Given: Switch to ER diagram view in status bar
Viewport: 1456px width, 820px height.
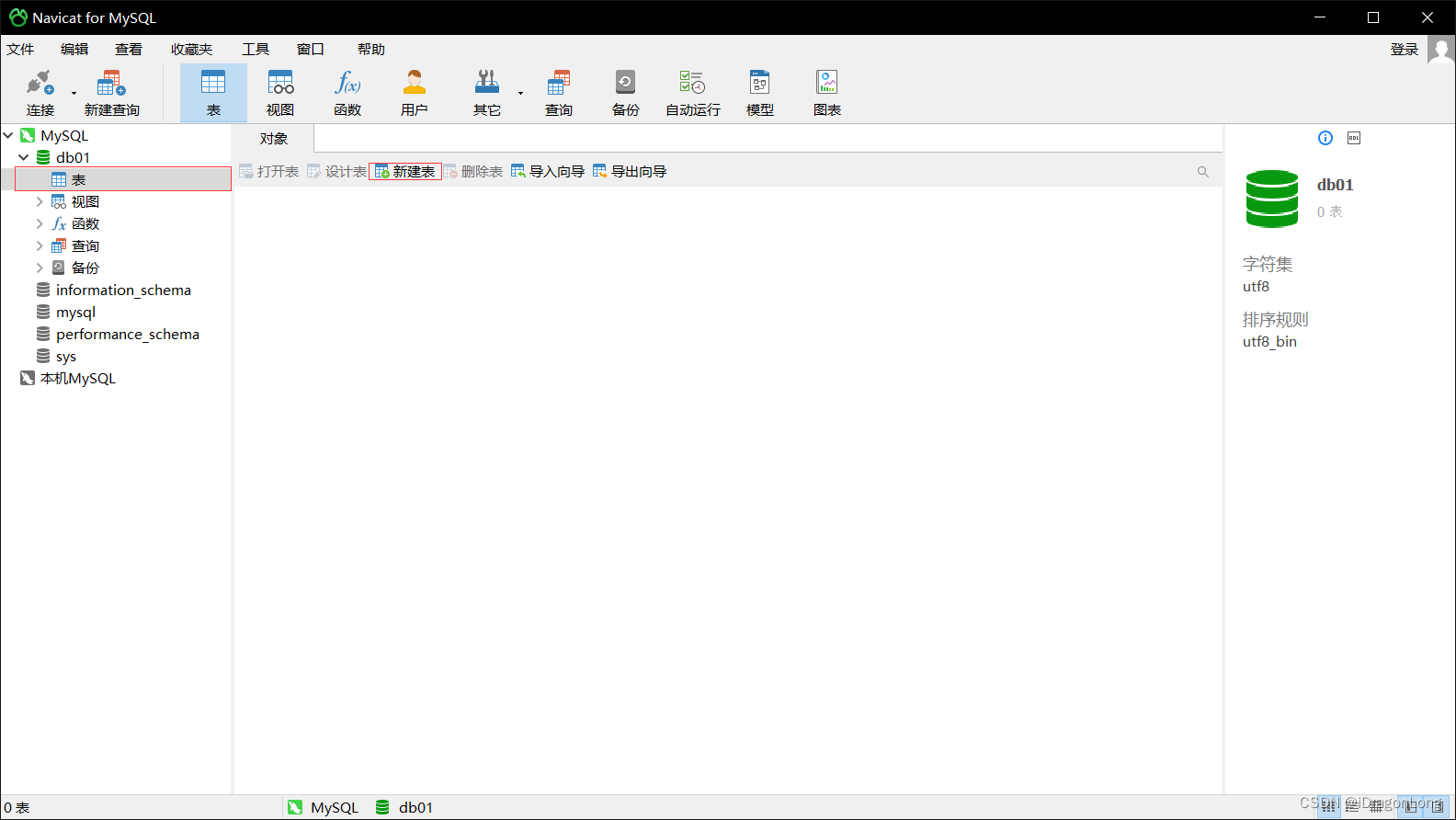Looking at the screenshot, I should [x=1376, y=807].
